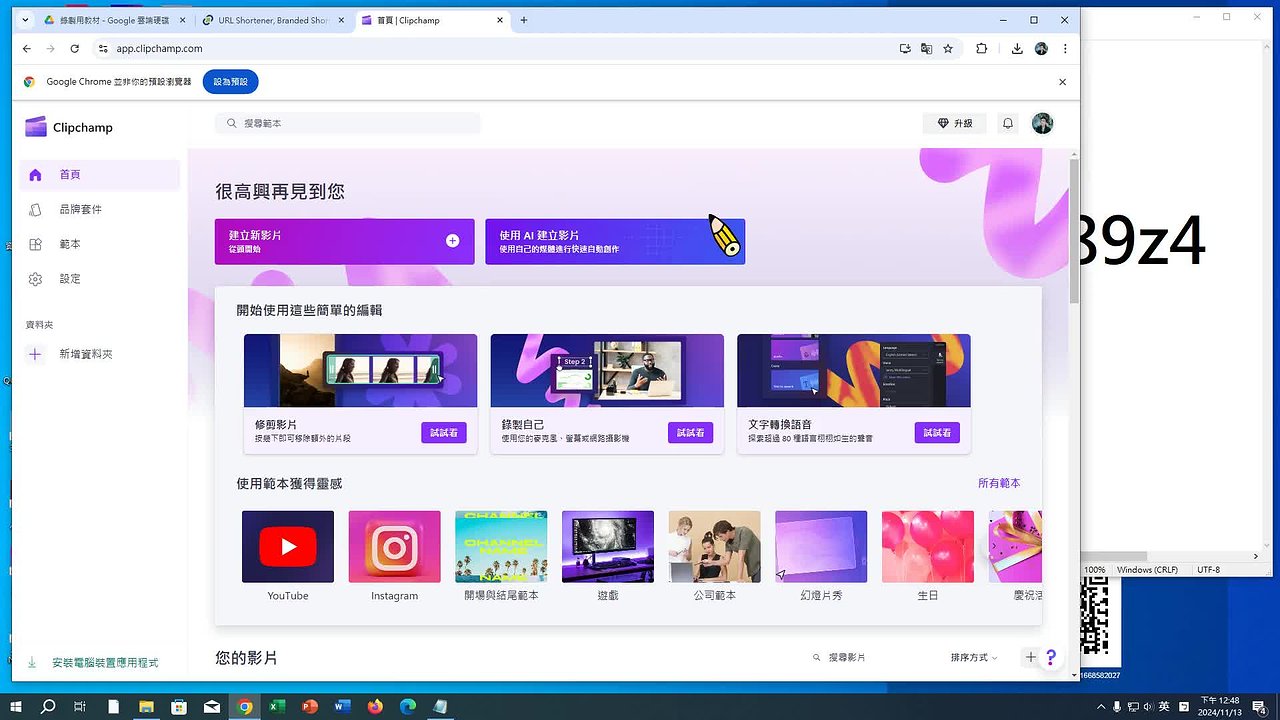This screenshot has width=1280, height=720.
Task: Open PowerPoint from the taskbar
Action: [x=309, y=706]
